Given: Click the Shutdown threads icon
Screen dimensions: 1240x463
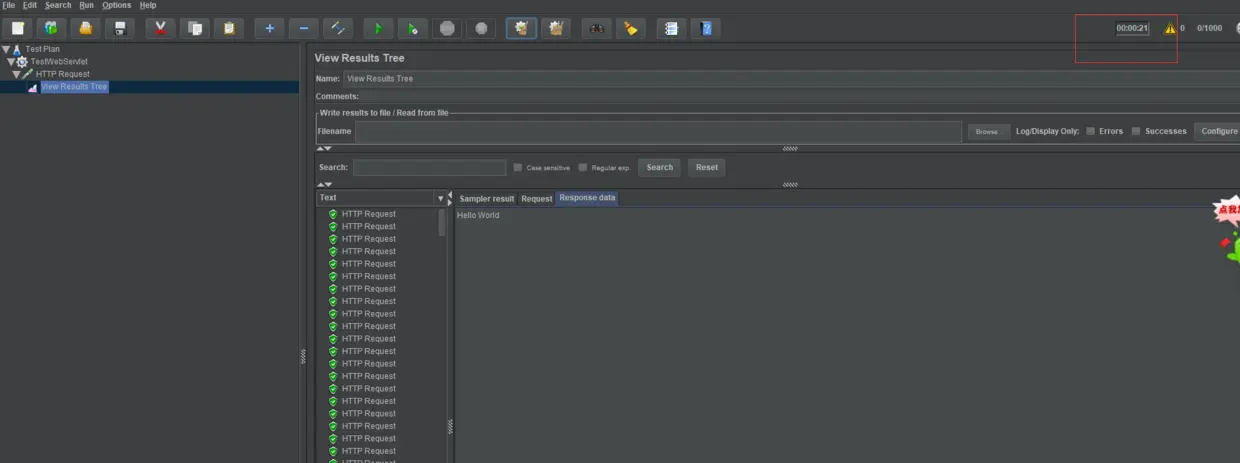Looking at the screenshot, I should (x=482, y=28).
